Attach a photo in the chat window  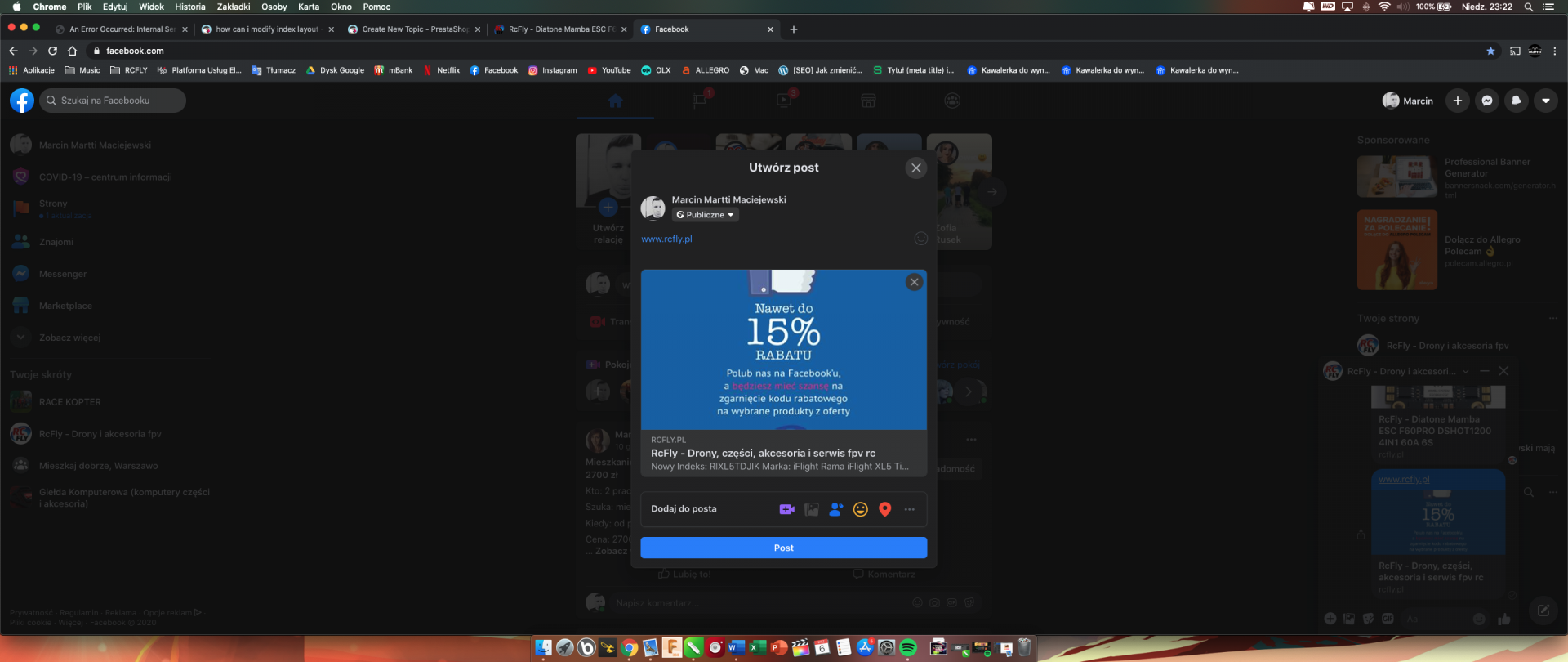1349,619
